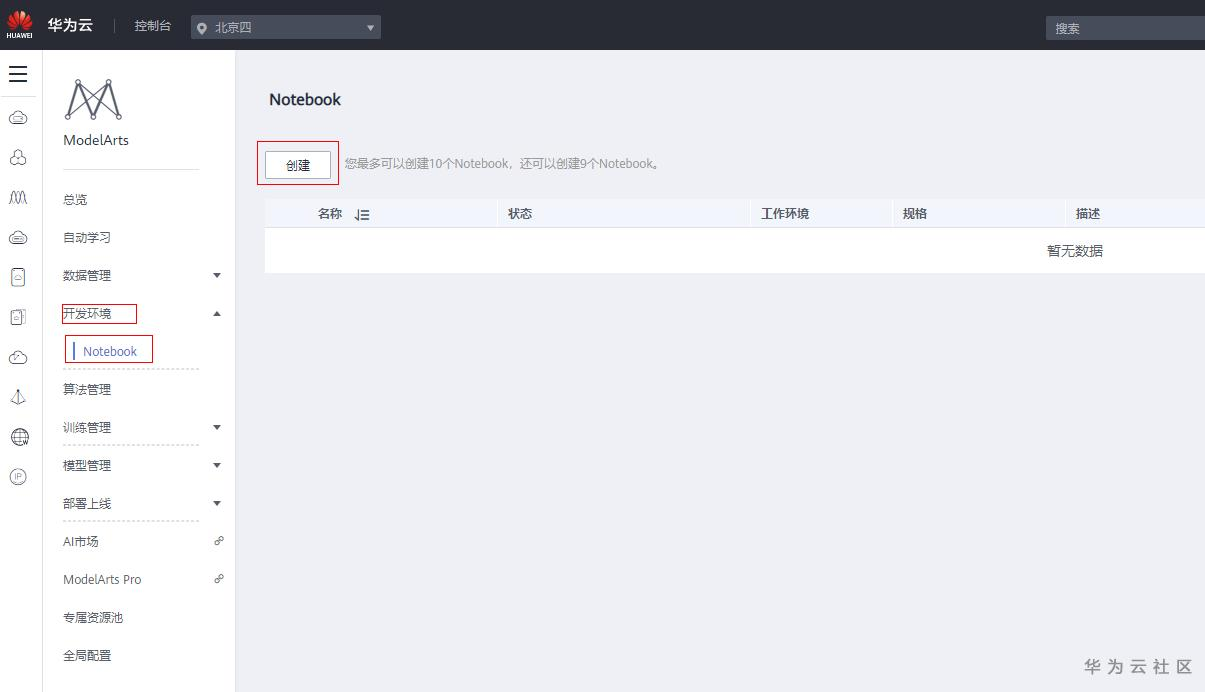Click the plain cloud sidebar icon

(x=18, y=358)
